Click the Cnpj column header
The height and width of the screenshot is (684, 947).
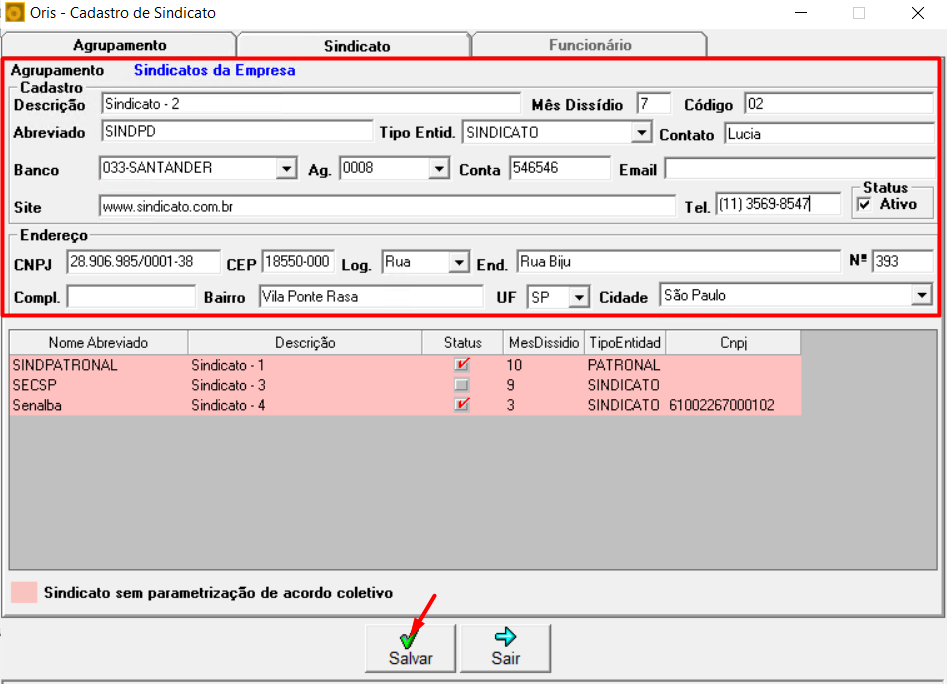tap(733, 342)
